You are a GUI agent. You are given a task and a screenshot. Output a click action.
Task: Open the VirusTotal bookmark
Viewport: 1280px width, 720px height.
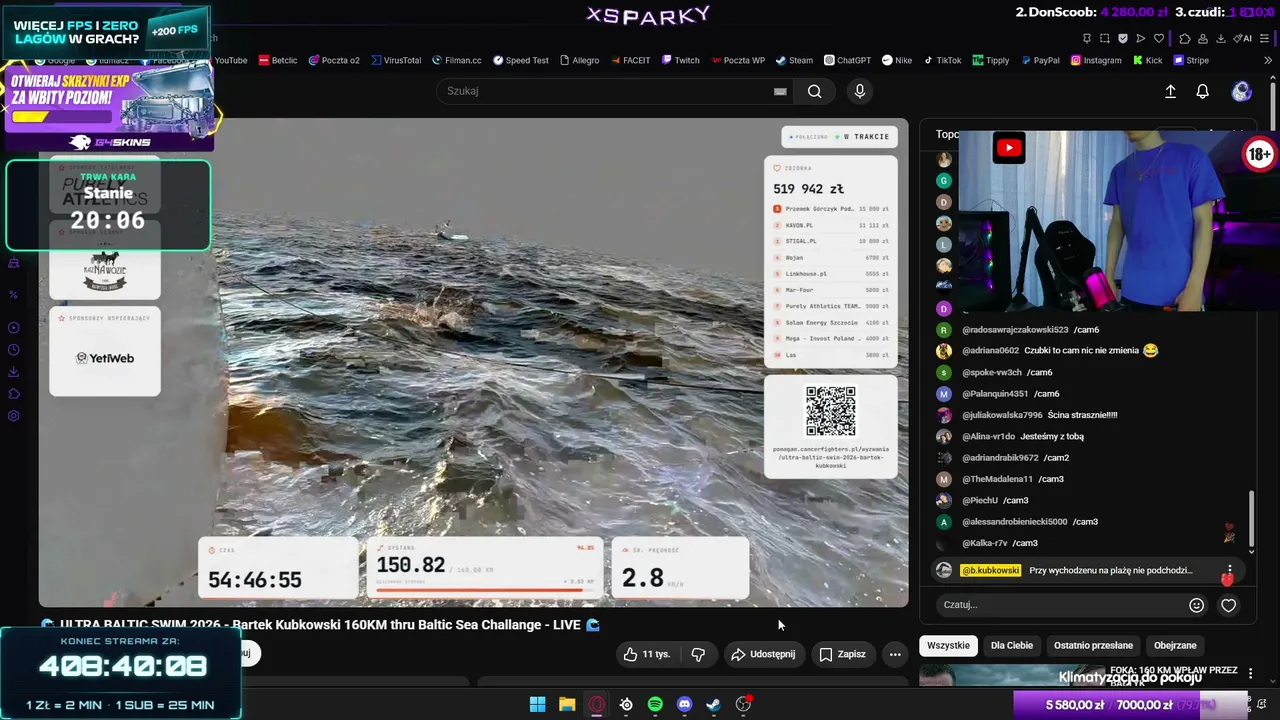coord(395,60)
